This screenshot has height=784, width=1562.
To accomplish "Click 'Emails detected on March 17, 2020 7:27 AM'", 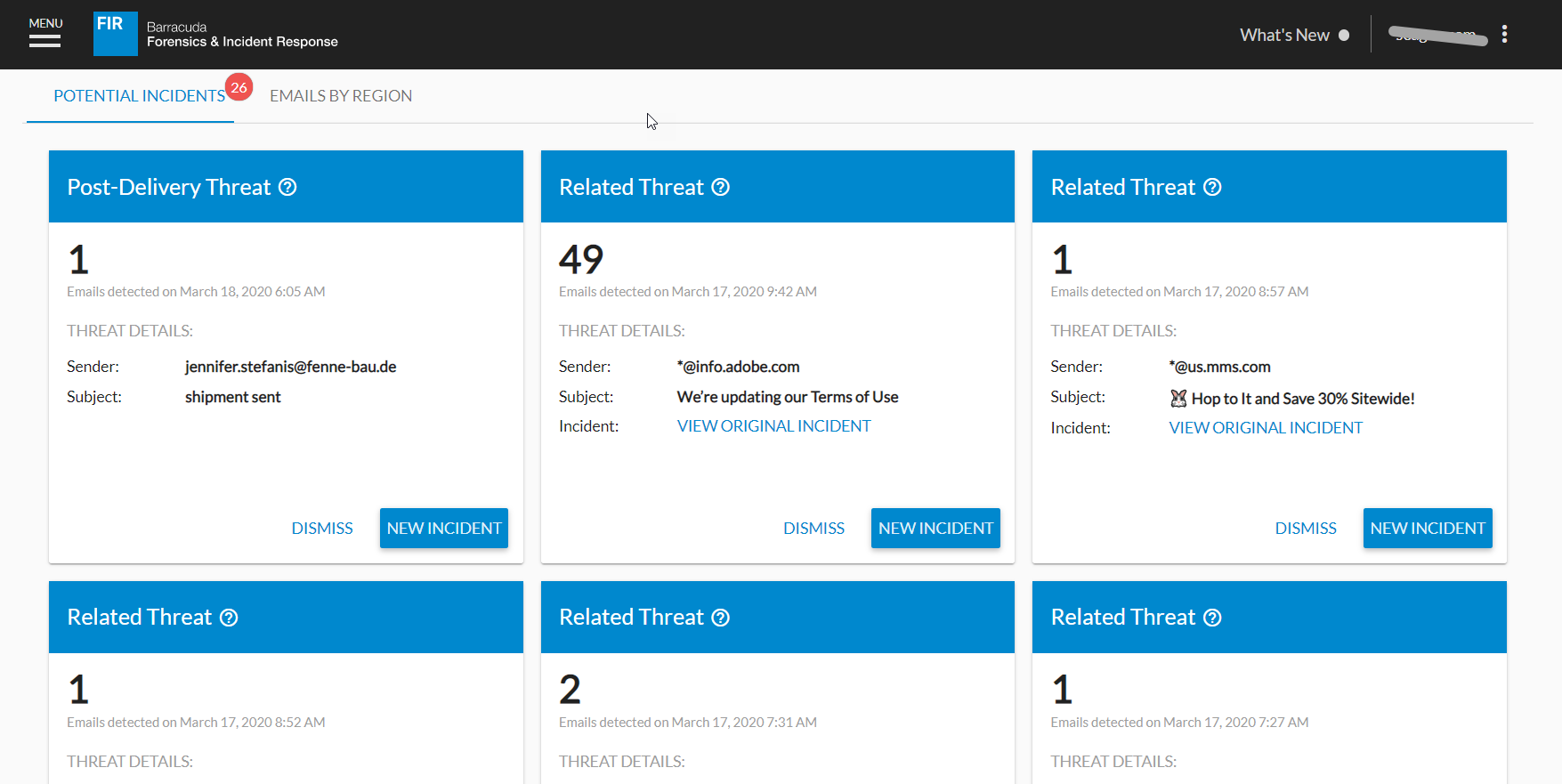I will pyautogui.click(x=1179, y=723).
